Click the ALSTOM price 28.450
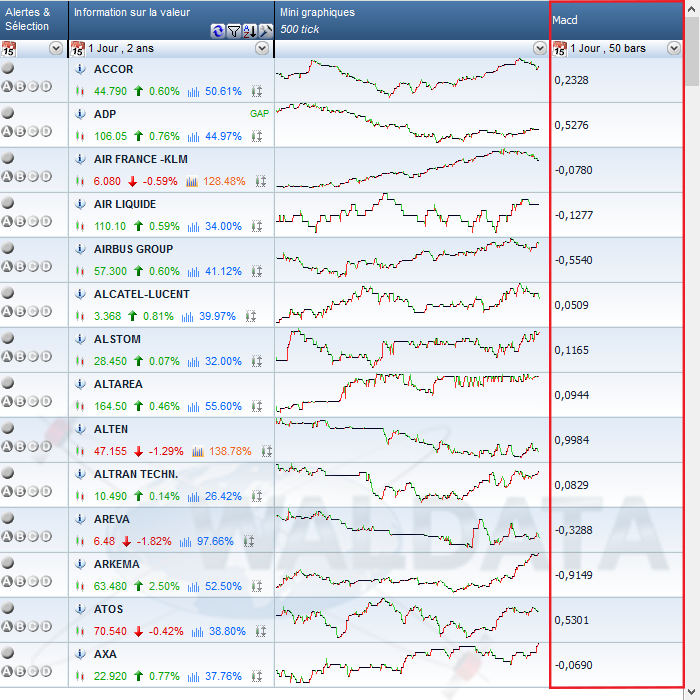Viewport: 700px width, 700px height. point(110,361)
